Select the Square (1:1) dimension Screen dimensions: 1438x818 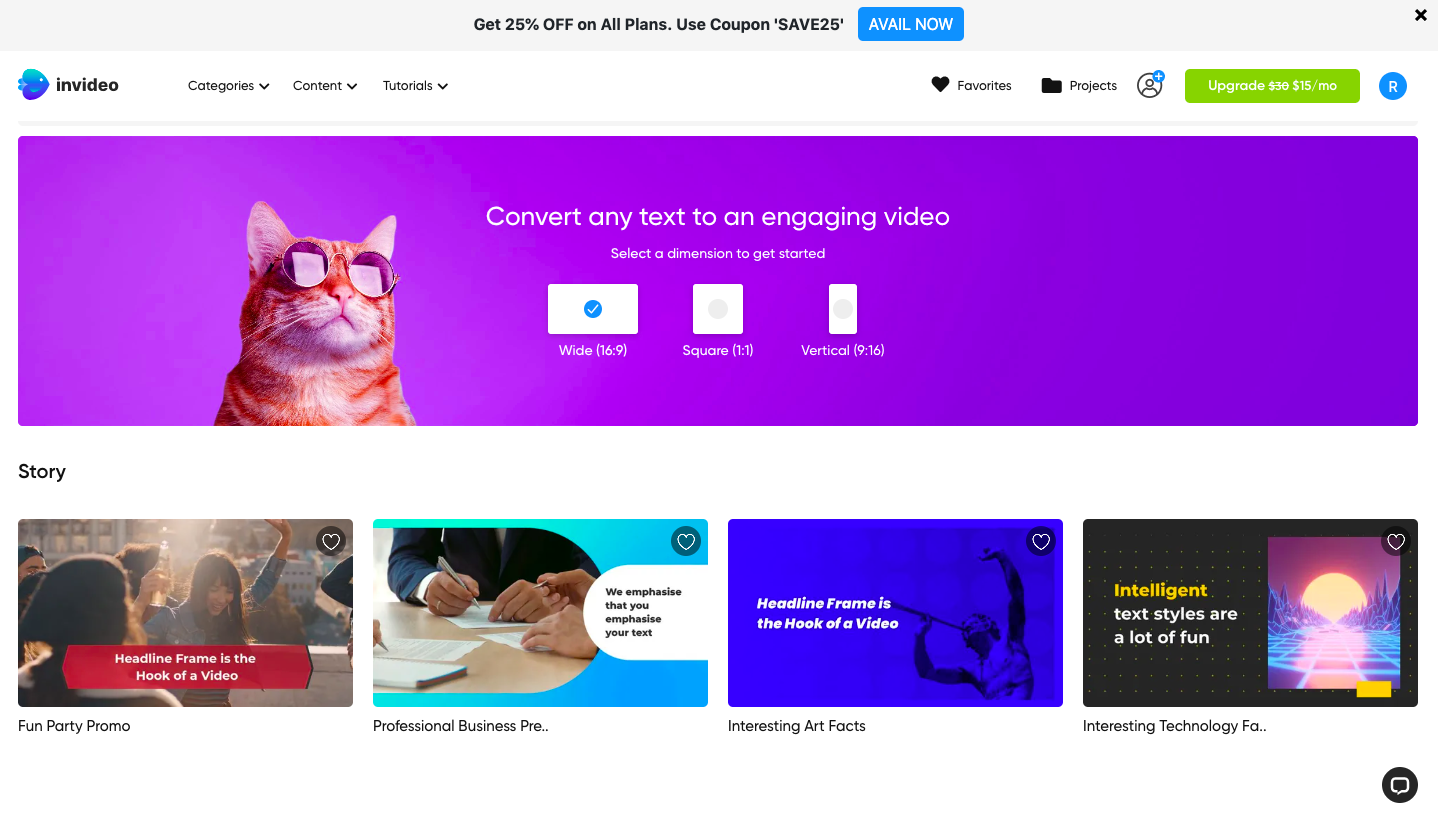point(718,309)
